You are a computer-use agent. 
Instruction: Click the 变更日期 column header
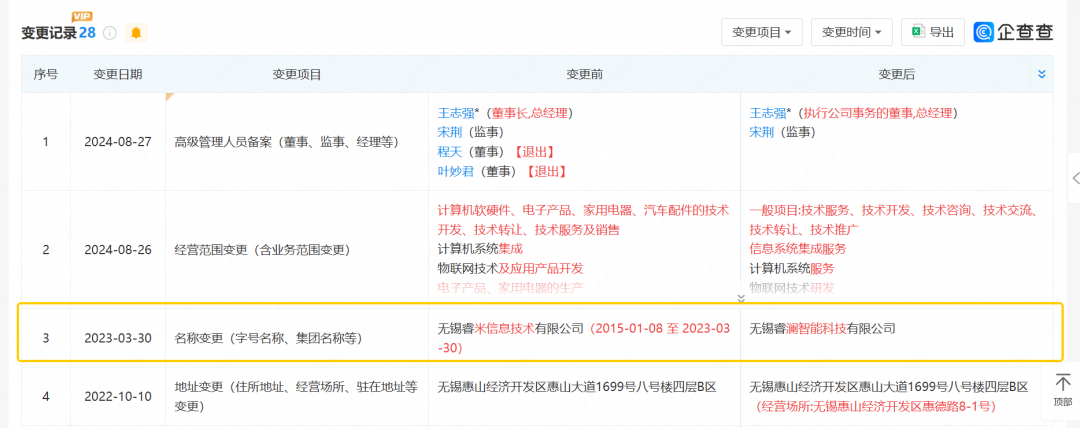118,74
